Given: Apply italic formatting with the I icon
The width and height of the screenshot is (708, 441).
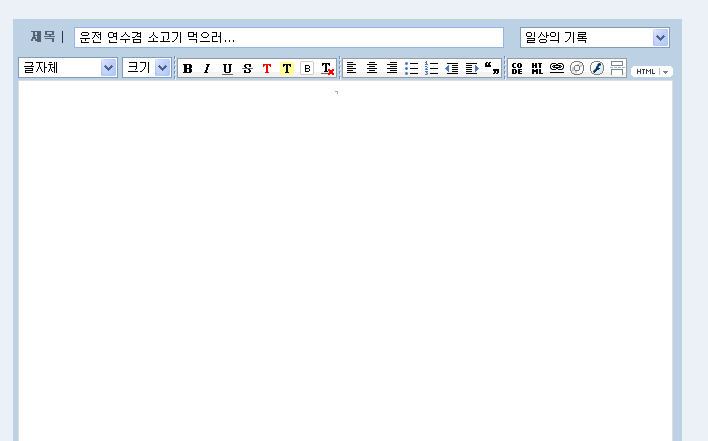Looking at the screenshot, I should pos(207,69).
